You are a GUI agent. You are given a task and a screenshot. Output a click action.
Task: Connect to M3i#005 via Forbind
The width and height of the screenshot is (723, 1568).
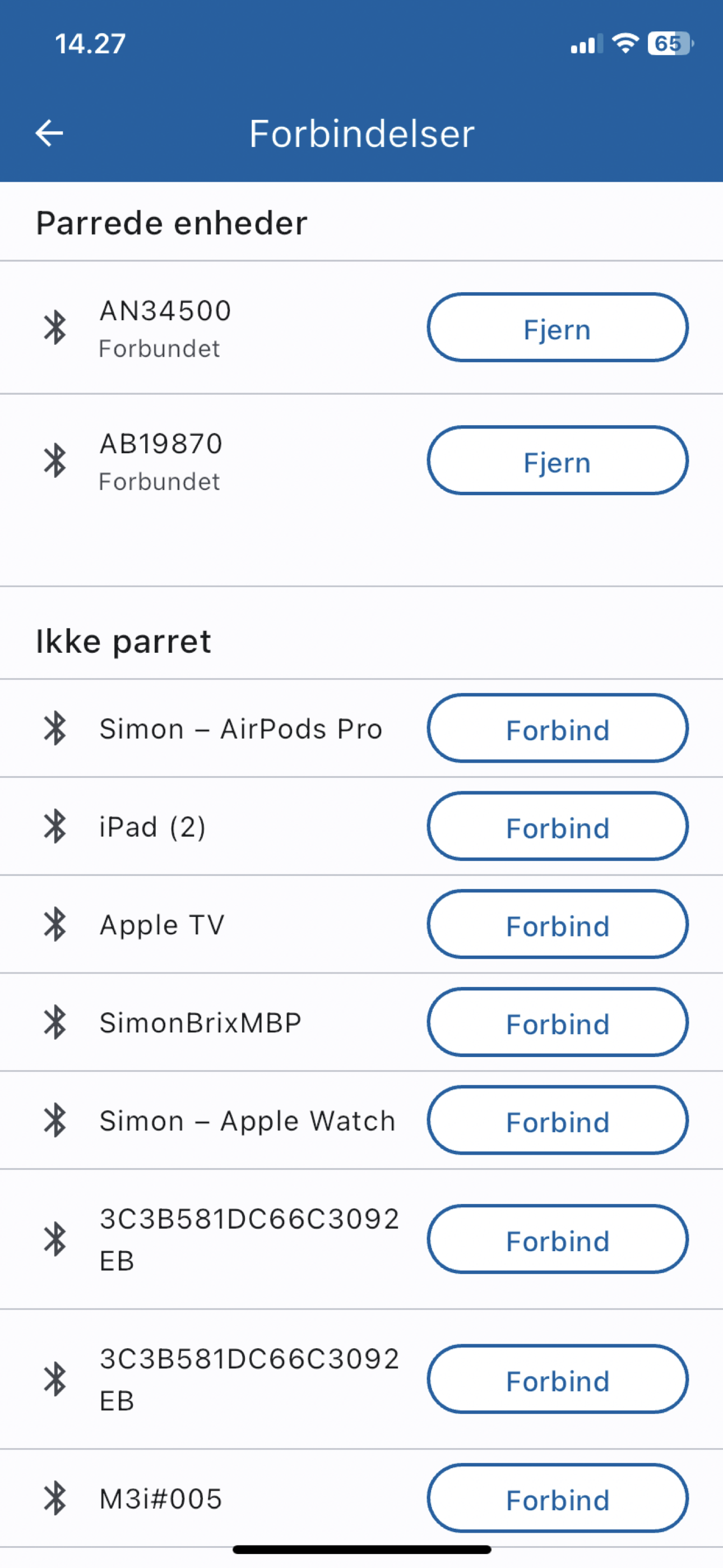point(558,1498)
